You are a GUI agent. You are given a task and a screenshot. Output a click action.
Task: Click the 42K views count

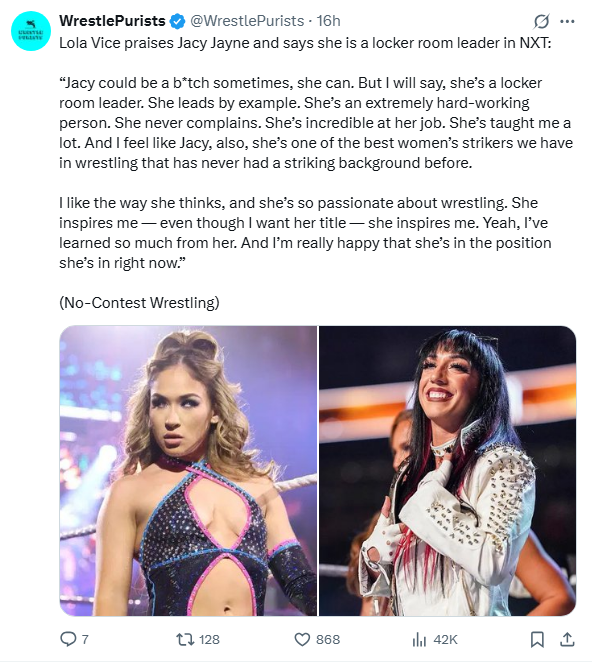[x=445, y=639]
